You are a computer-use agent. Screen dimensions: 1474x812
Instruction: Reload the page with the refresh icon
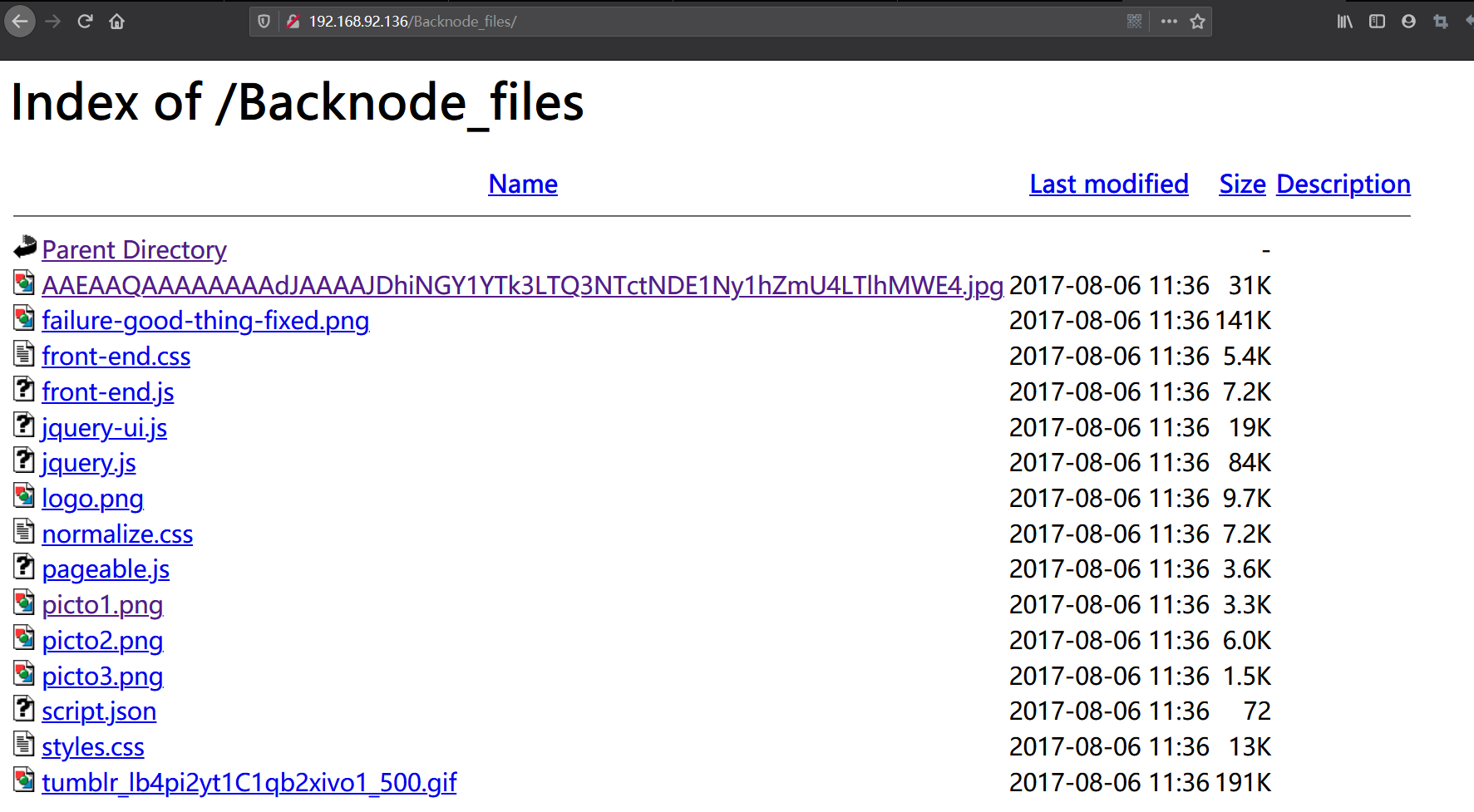pyautogui.click(x=85, y=22)
